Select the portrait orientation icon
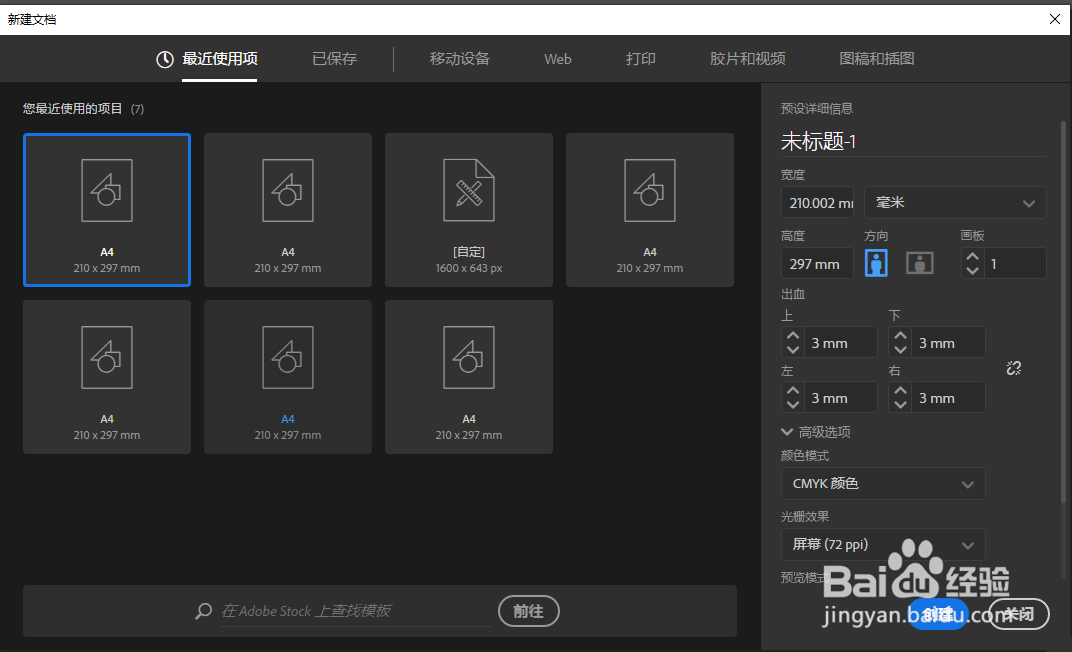 (874, 262)
